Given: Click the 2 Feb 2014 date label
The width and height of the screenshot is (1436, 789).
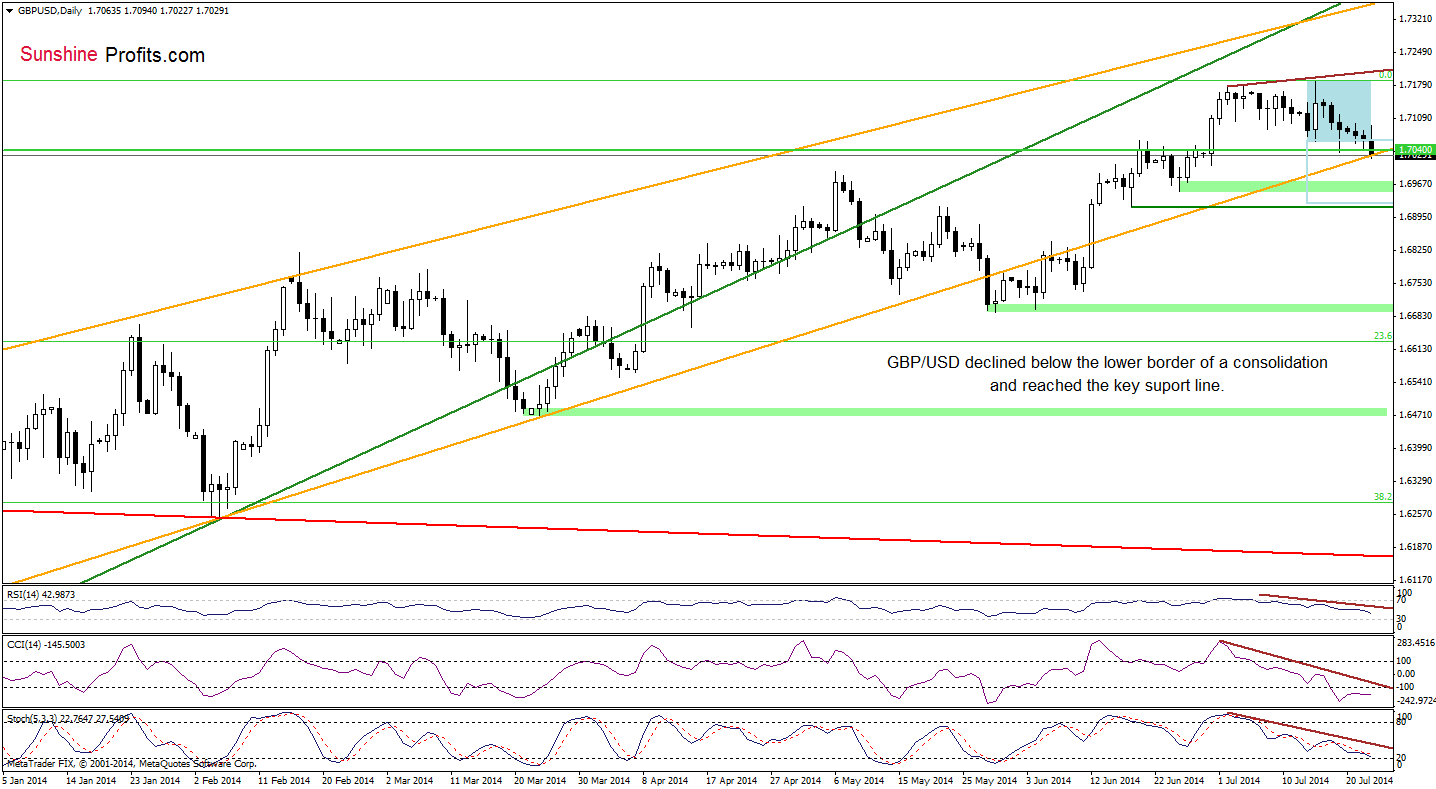Looking at the screenshot, I should click(x=220, y=779).
